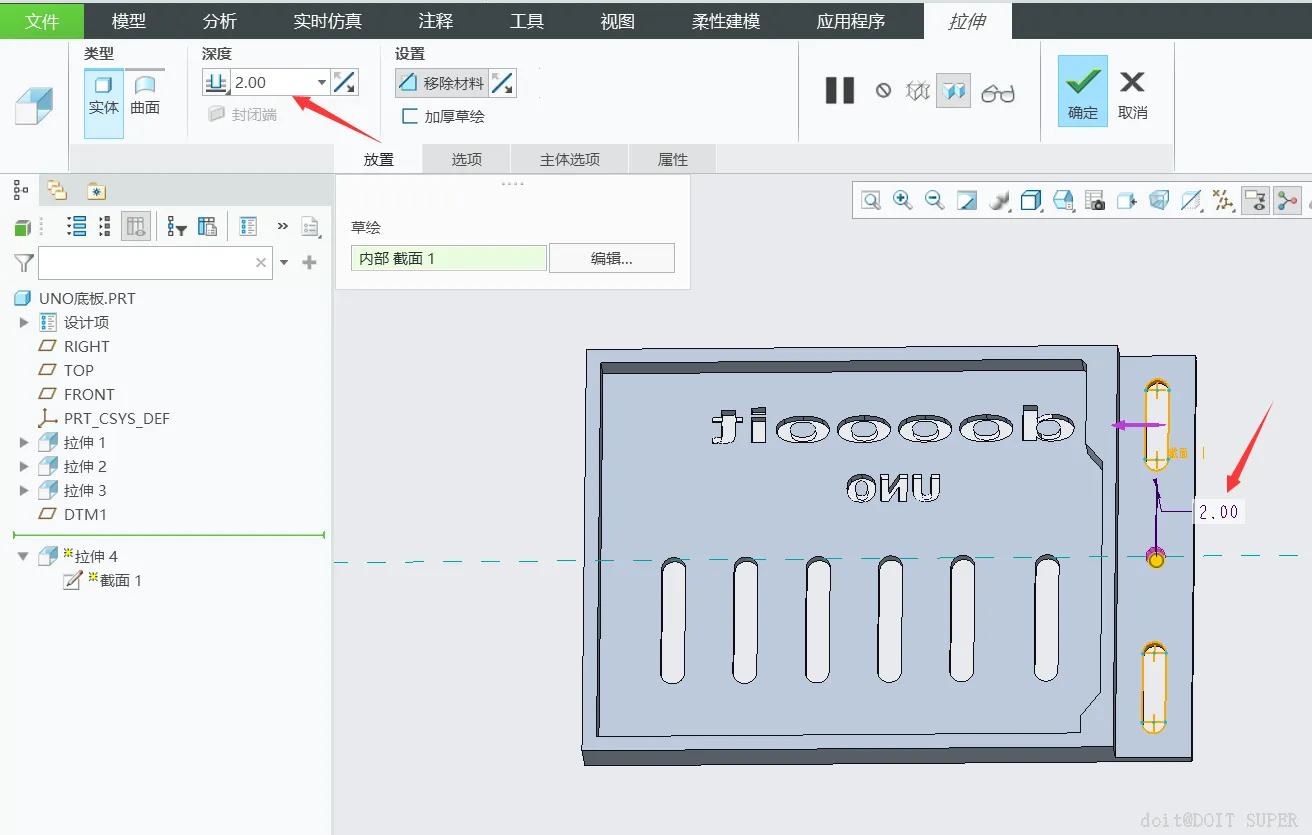
Task: Flip the depth direction icon
Action: point(344,82)
